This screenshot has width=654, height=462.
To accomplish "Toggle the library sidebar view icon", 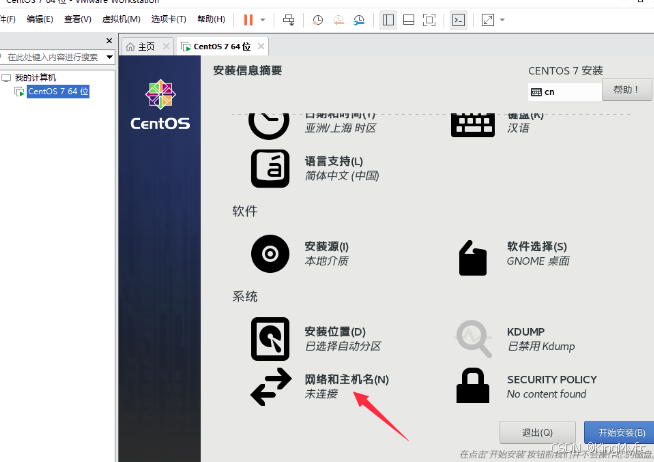I will coord(388,20).
